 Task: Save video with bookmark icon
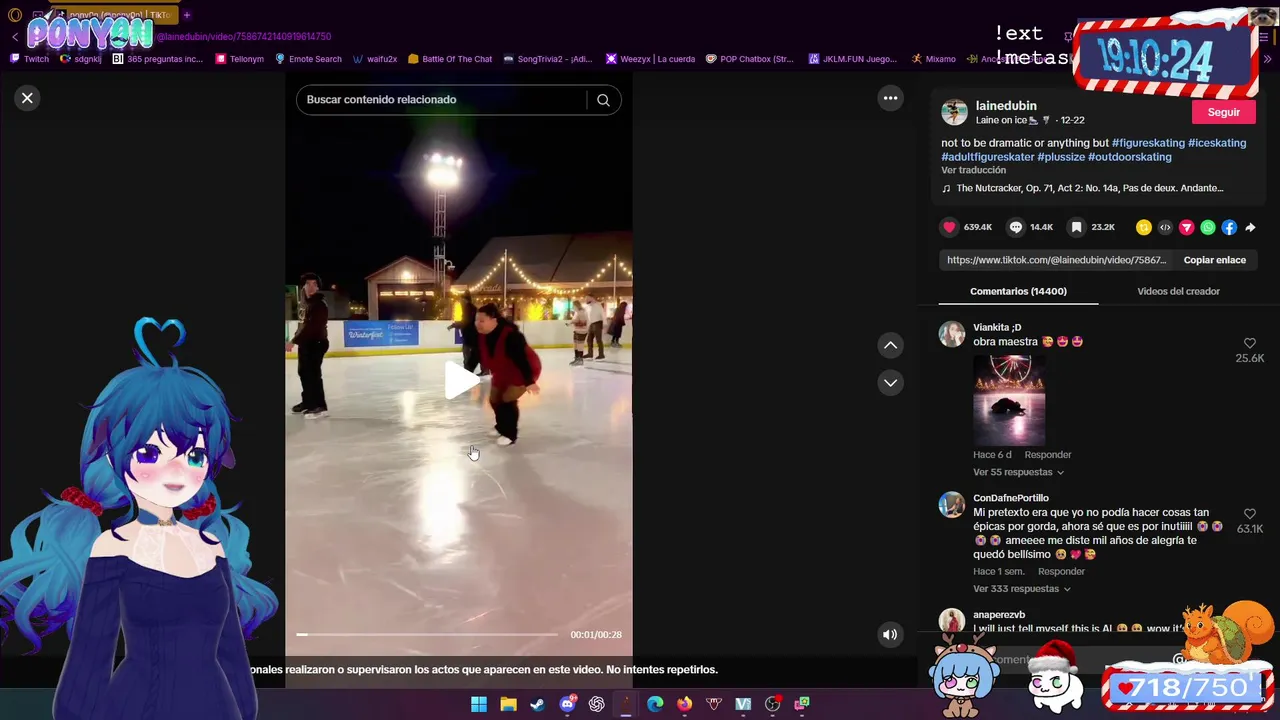pos(1076,227)
